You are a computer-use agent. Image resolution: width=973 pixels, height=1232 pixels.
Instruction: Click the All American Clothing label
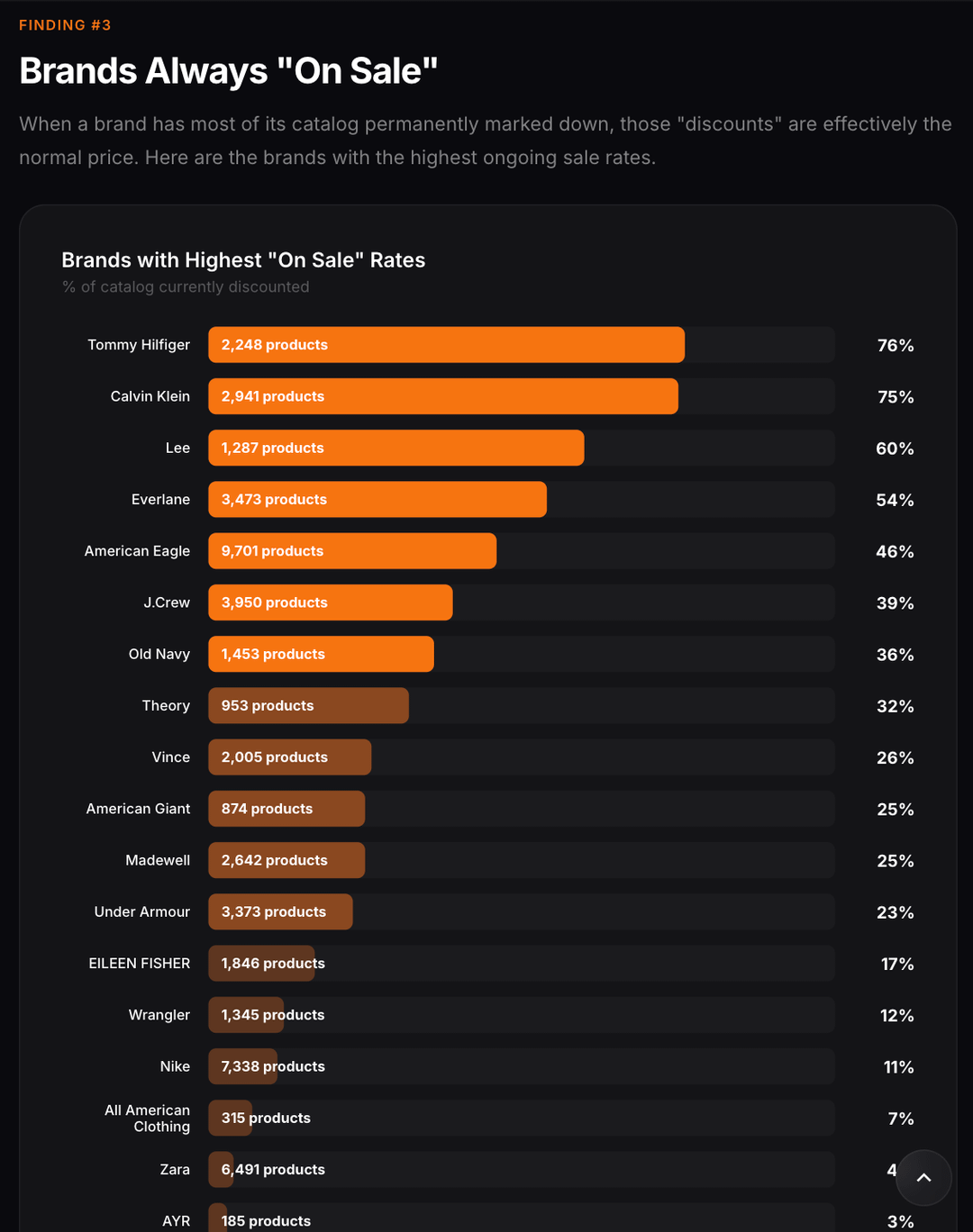coord(148,1119)
